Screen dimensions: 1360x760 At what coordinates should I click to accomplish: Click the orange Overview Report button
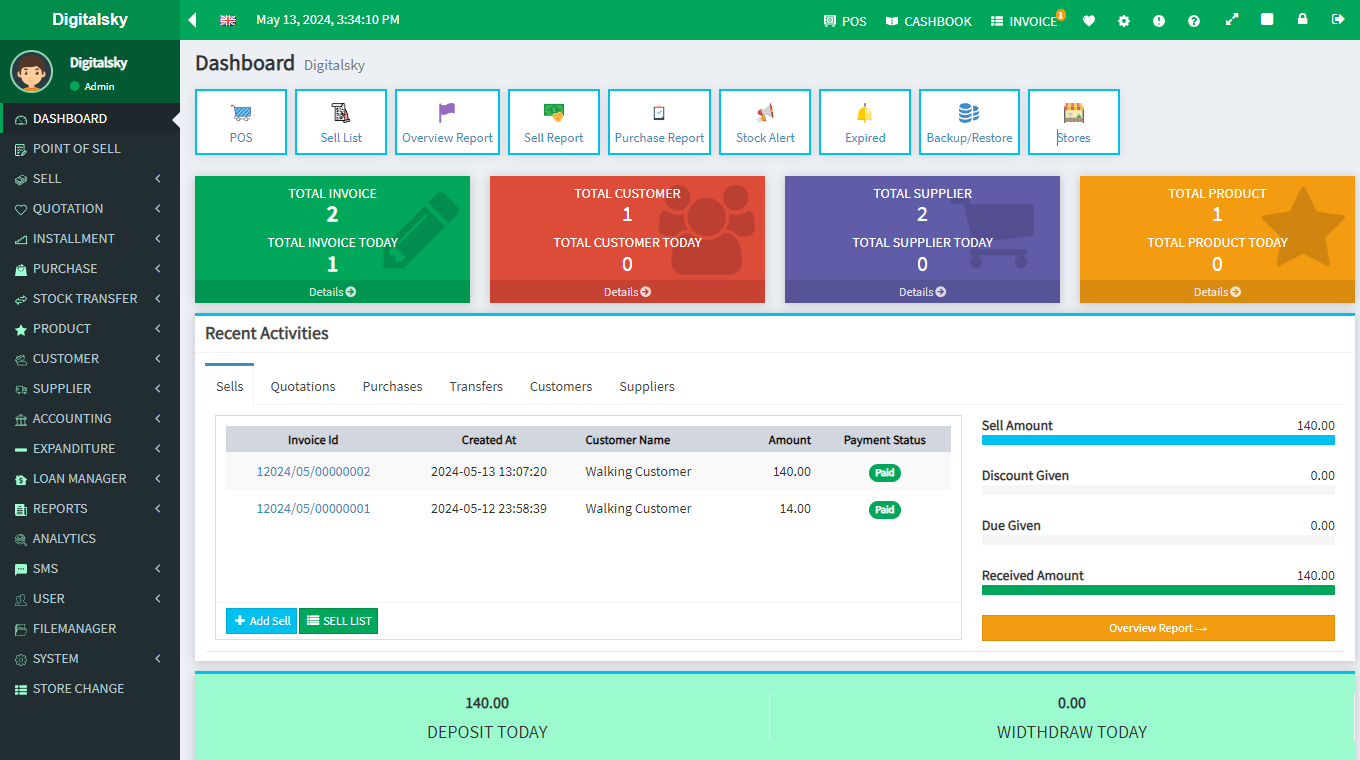[x=1158, y=628]
